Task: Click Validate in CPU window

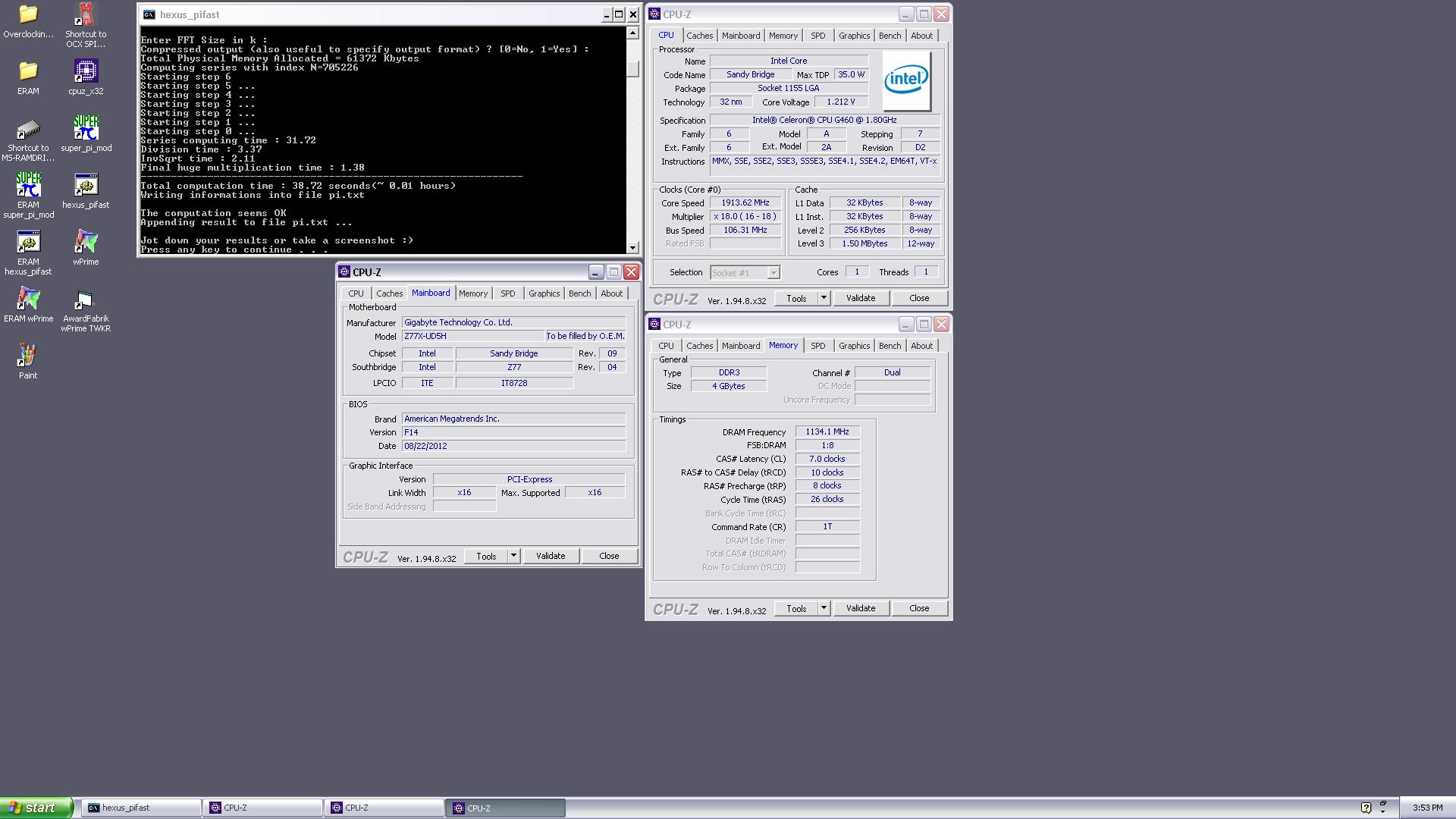Action: pos(861,298)
